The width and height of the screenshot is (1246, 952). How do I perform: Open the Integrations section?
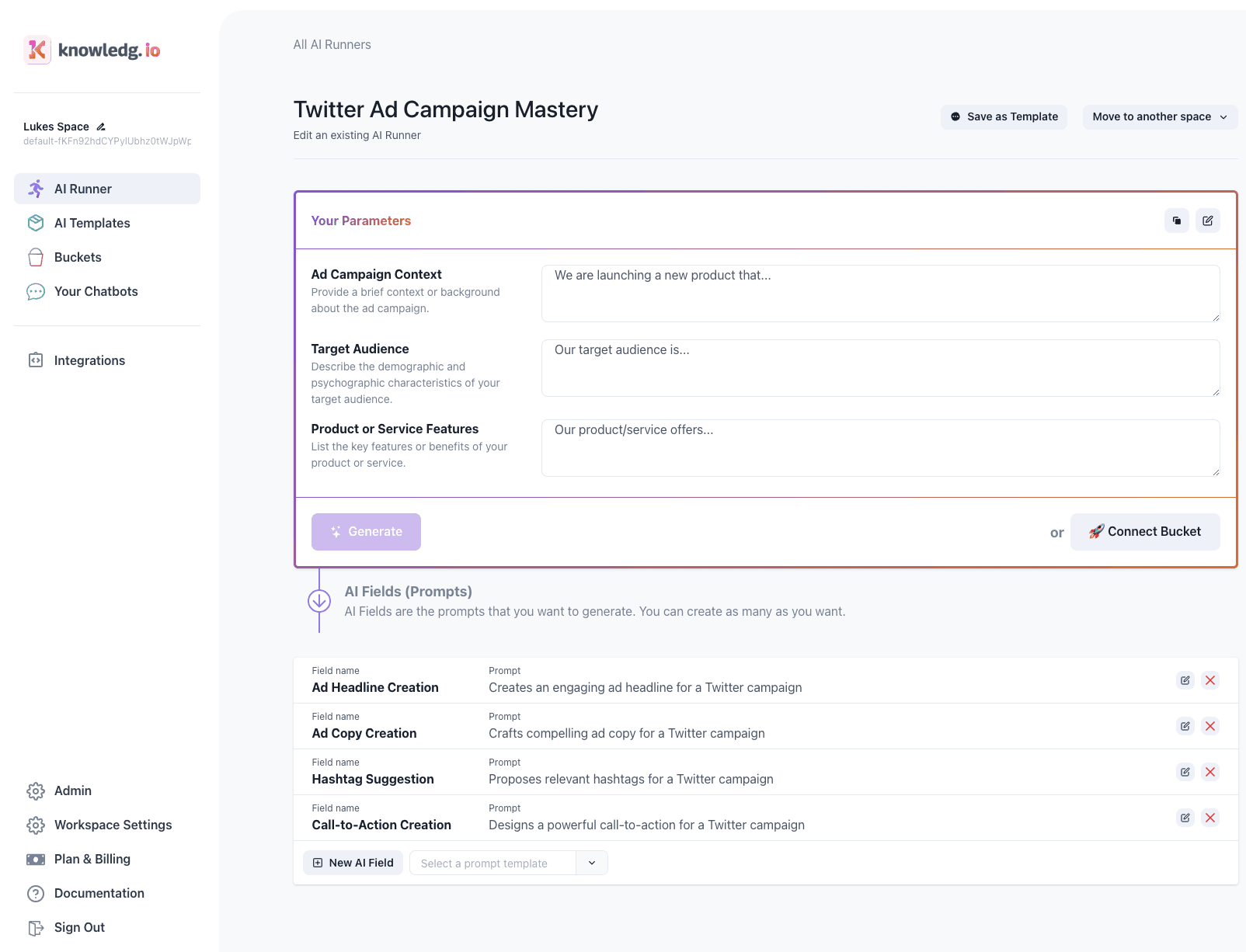click(89, 360)
